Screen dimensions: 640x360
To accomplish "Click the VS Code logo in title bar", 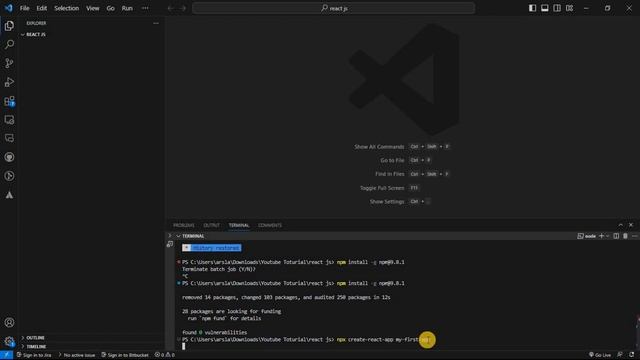I will [x=9, y=8].
